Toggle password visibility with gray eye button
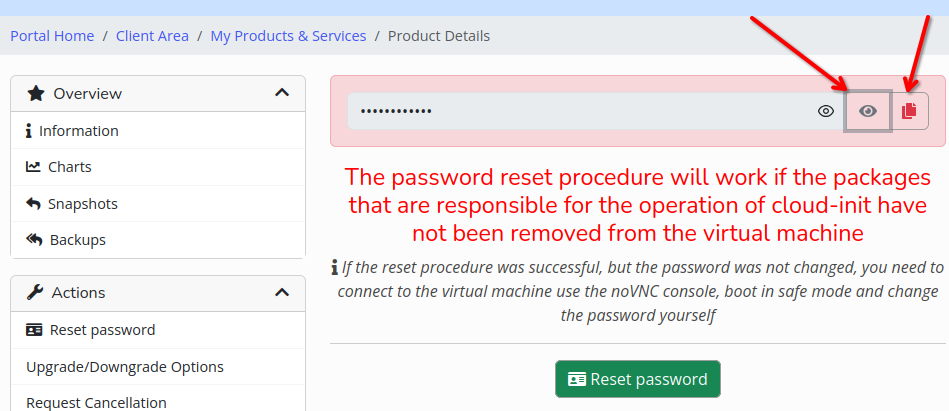 (868, 111)
